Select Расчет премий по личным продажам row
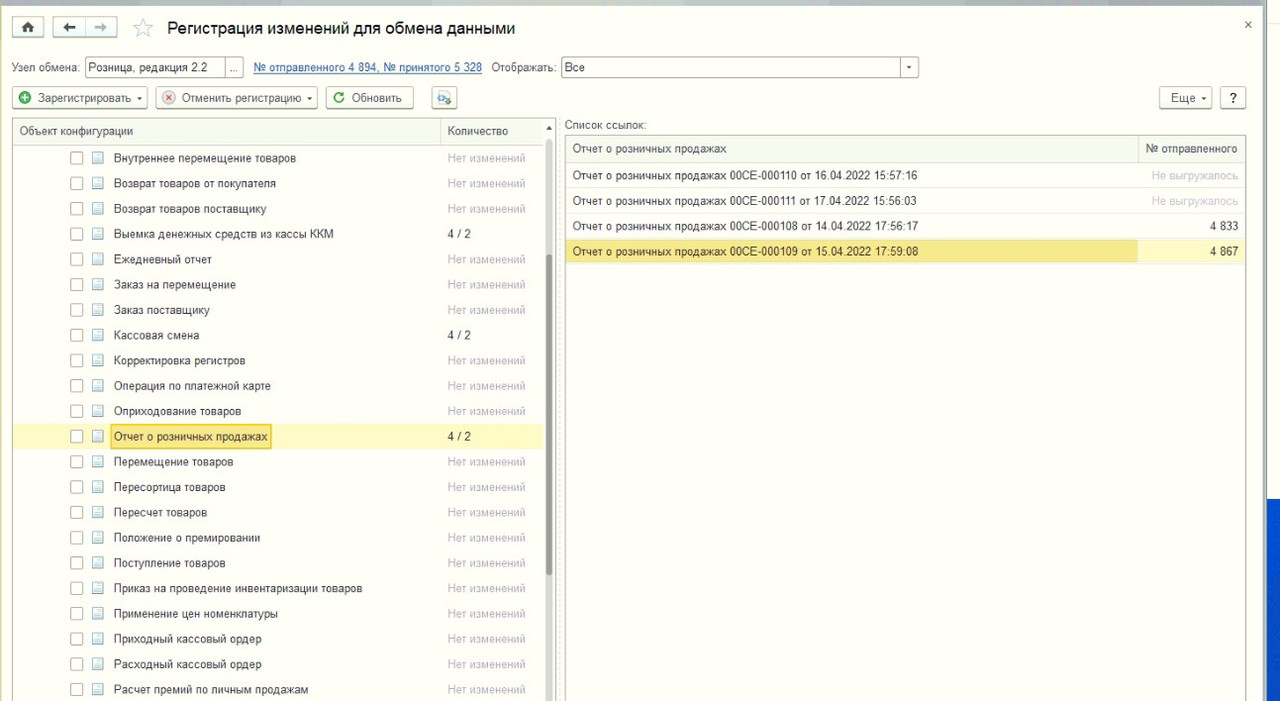The image size is (1280, 701). (278, 690)
